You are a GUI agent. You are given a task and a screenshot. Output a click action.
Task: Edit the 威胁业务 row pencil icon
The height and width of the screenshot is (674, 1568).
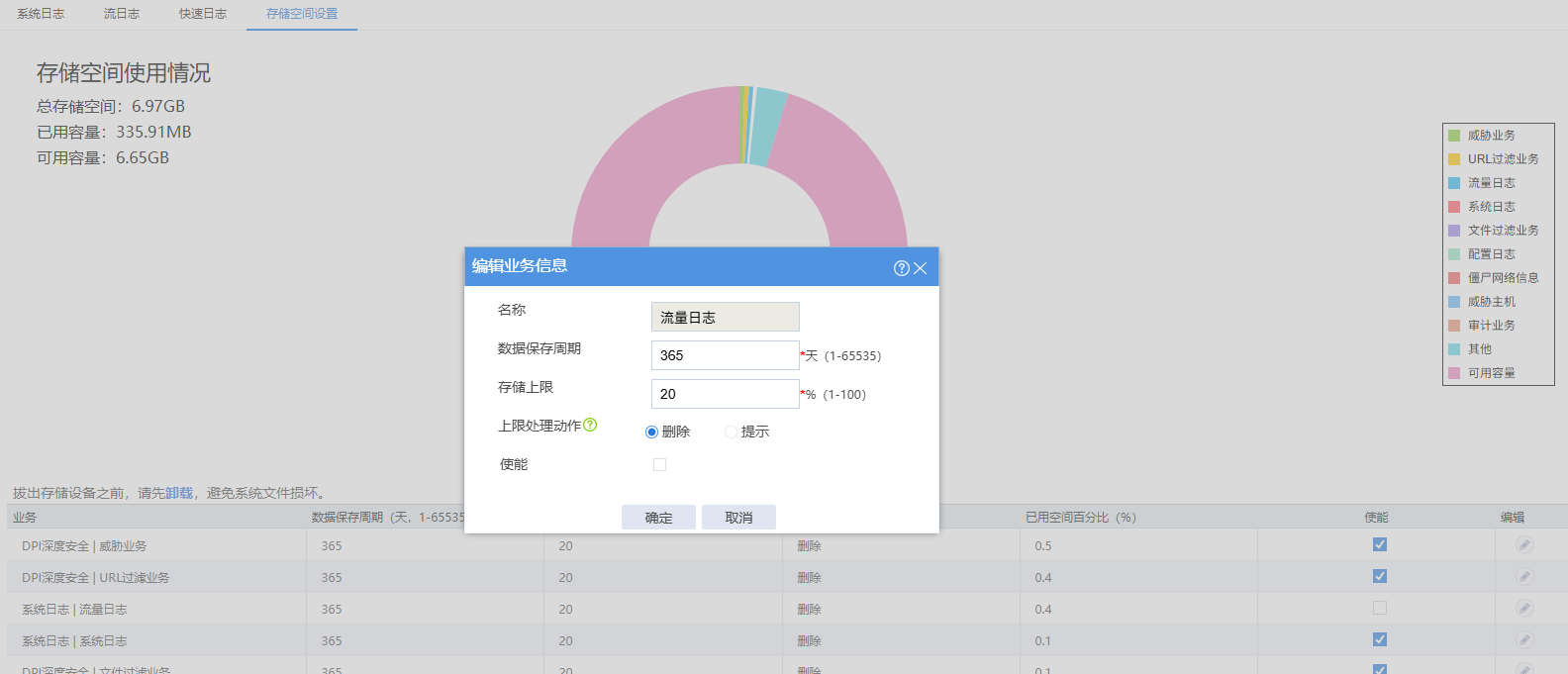[1524, 545]
